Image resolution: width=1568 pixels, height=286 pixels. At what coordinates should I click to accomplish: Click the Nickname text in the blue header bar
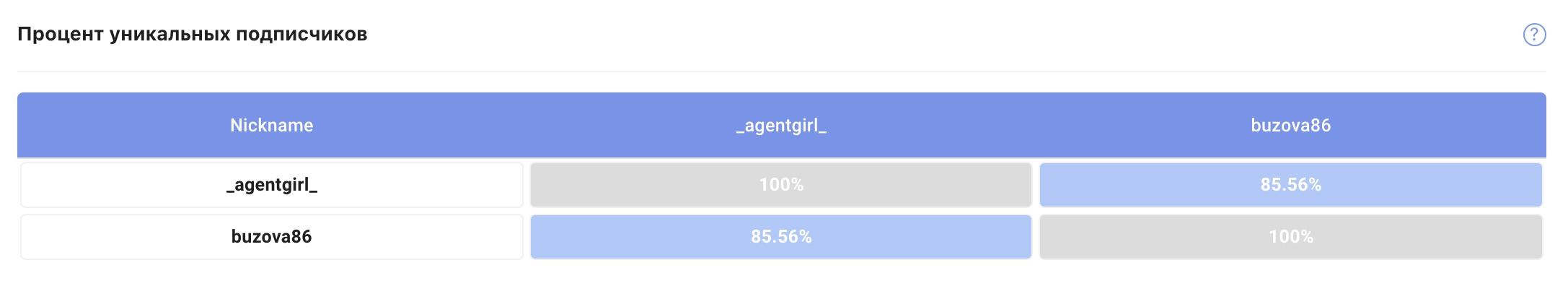point(272,125)
